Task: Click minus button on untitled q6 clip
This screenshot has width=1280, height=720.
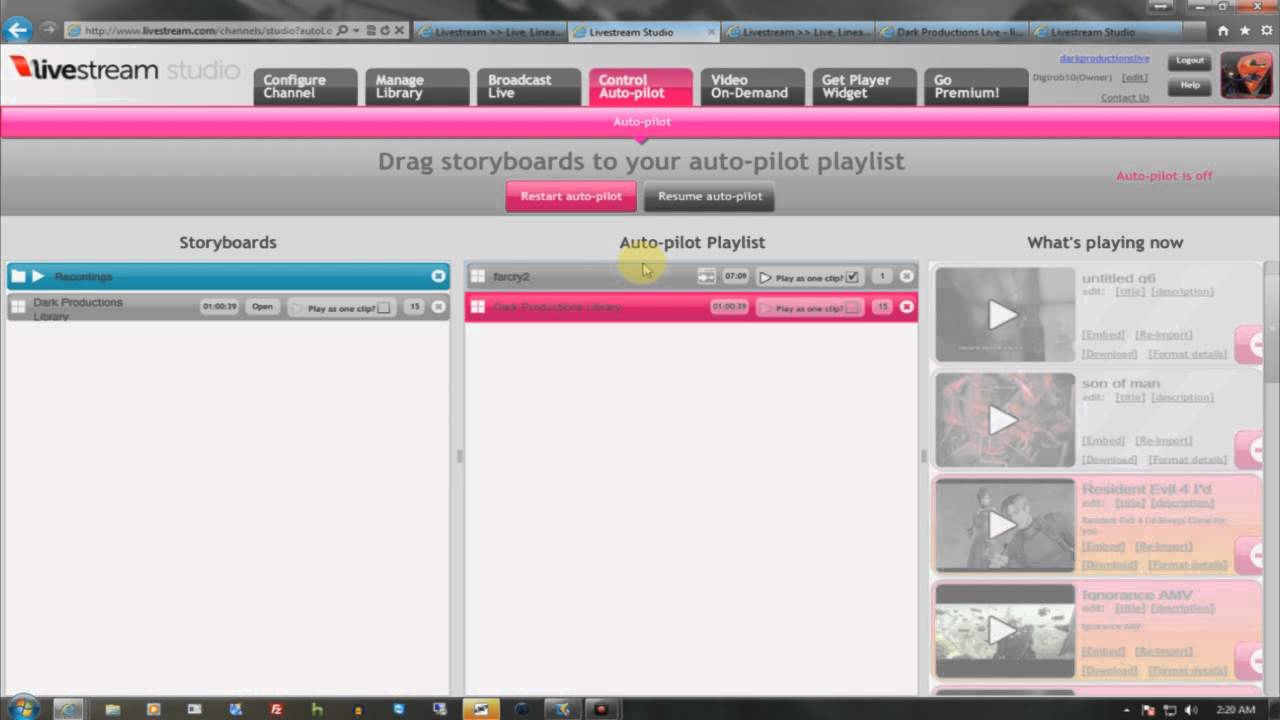Action: [x=1250, y=344]
